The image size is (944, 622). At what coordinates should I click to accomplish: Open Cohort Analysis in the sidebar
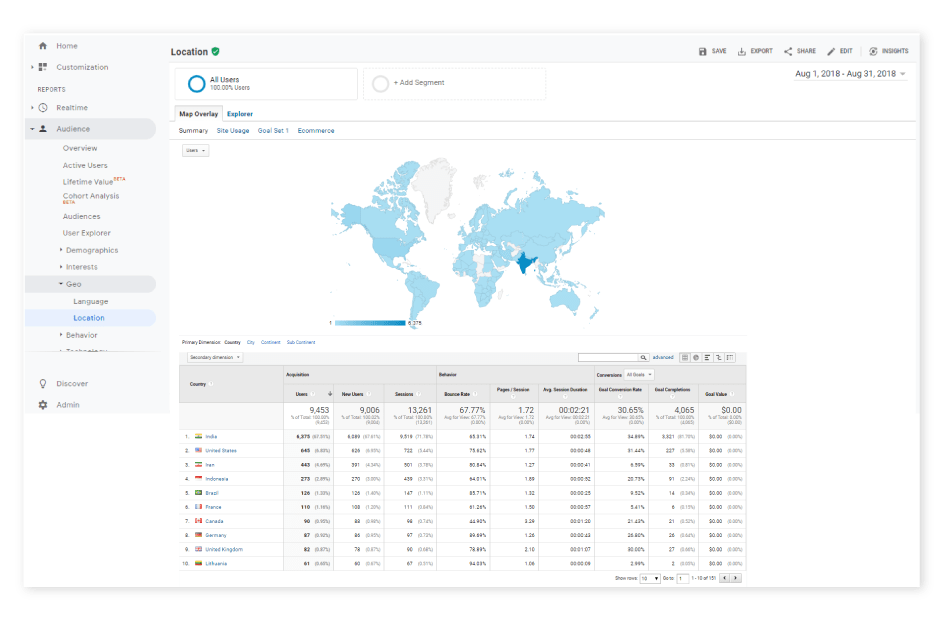(91, 196)
